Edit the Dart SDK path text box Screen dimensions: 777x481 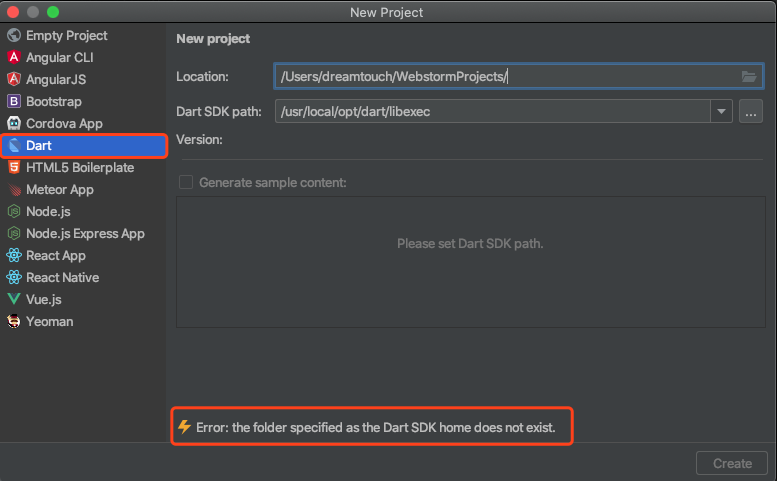[x=493, y=111]
